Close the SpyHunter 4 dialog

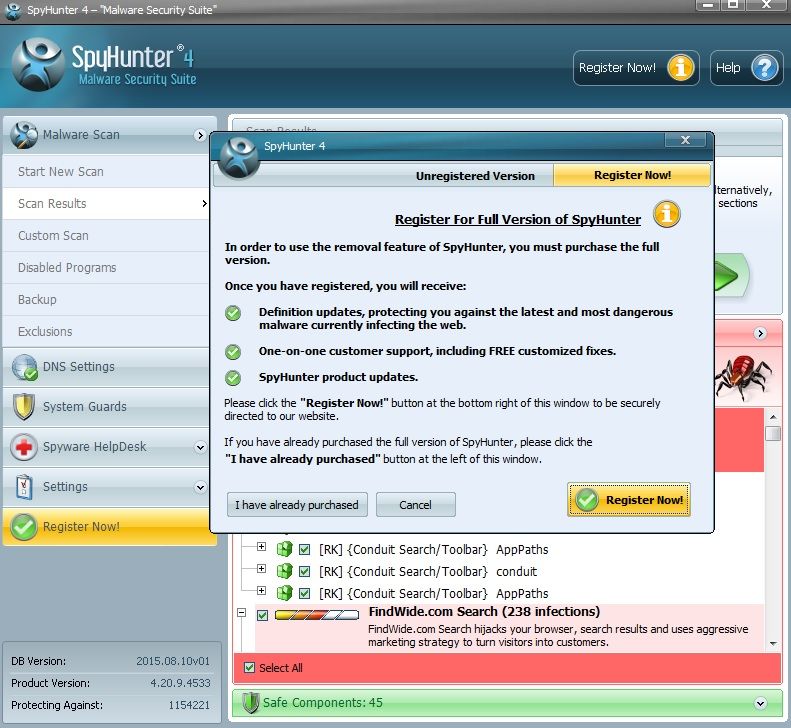[685, 140]
